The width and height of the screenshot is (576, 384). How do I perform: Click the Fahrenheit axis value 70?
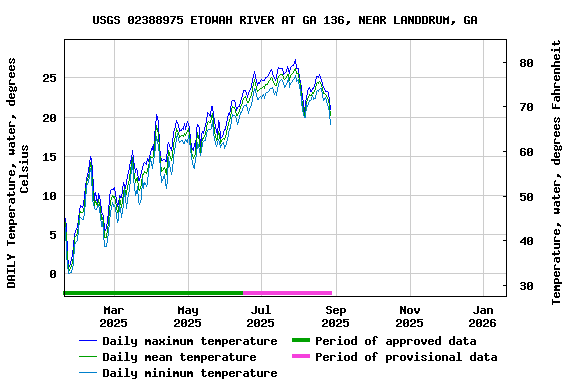[x=526, y=107]
